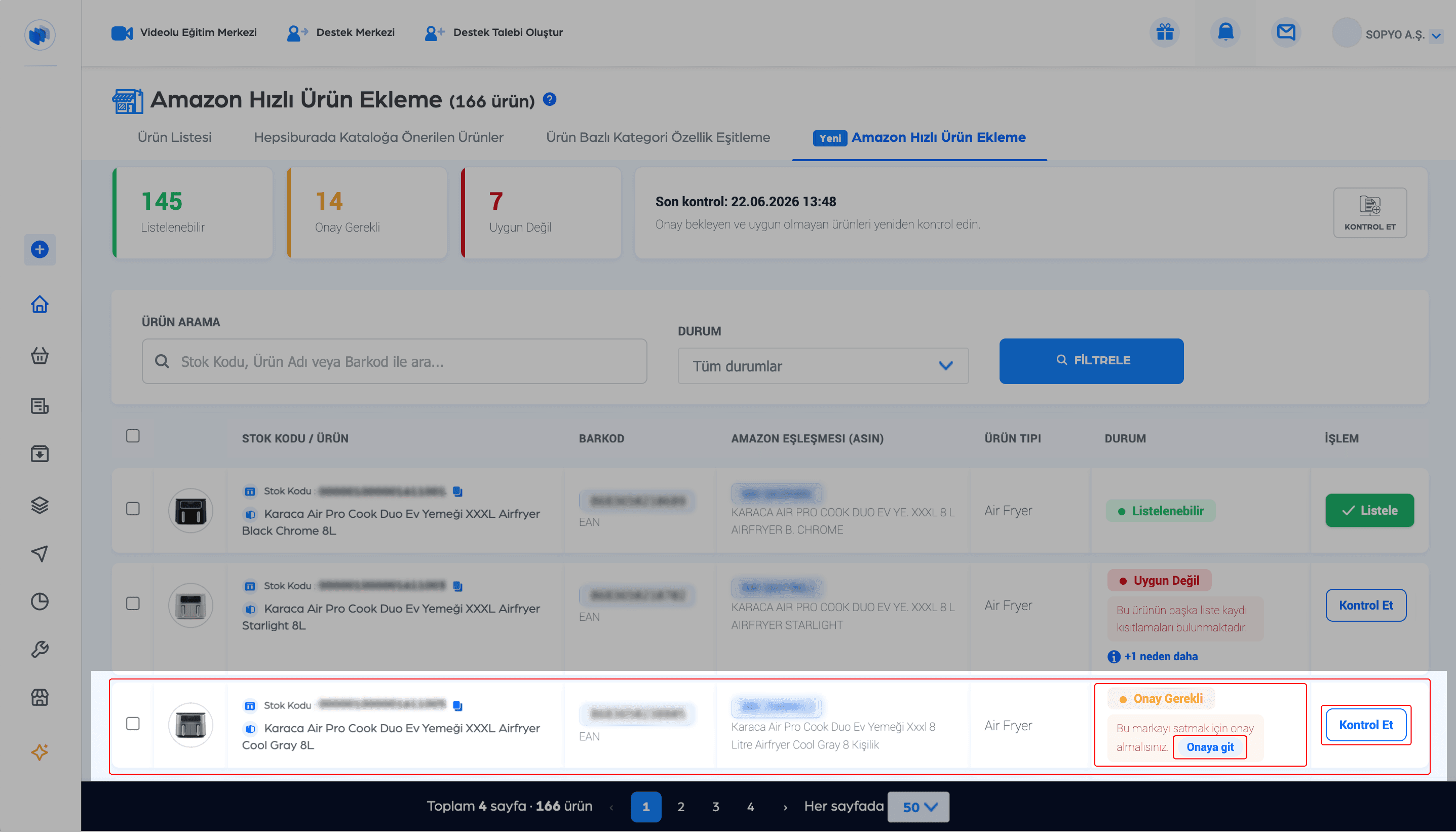The image size is (1456, 832).
Task: Click the help question mark beside the title
Action: pyautogui.click(x=550, y=99)
